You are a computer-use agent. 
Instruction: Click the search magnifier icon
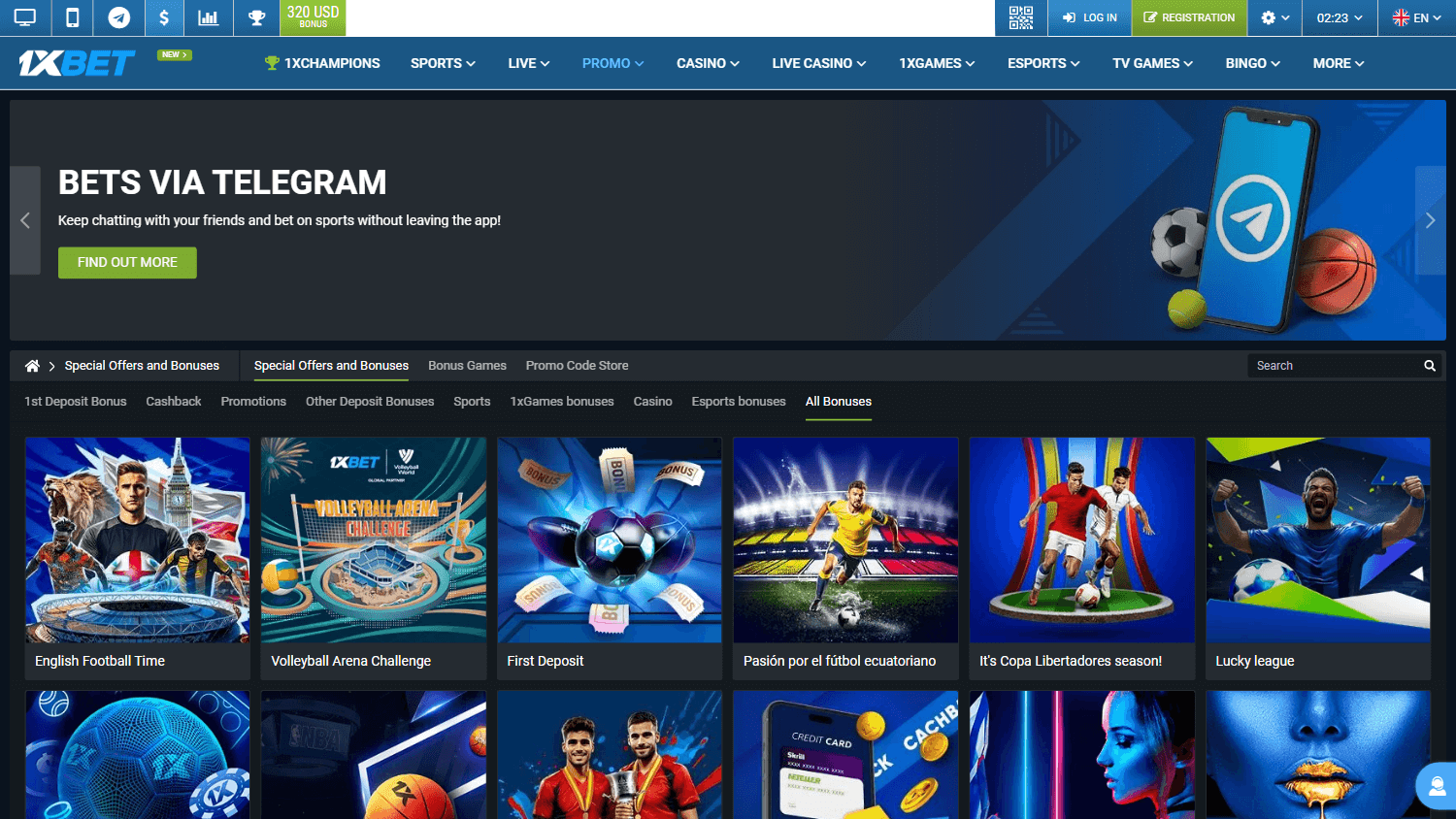pos(1430,366)
